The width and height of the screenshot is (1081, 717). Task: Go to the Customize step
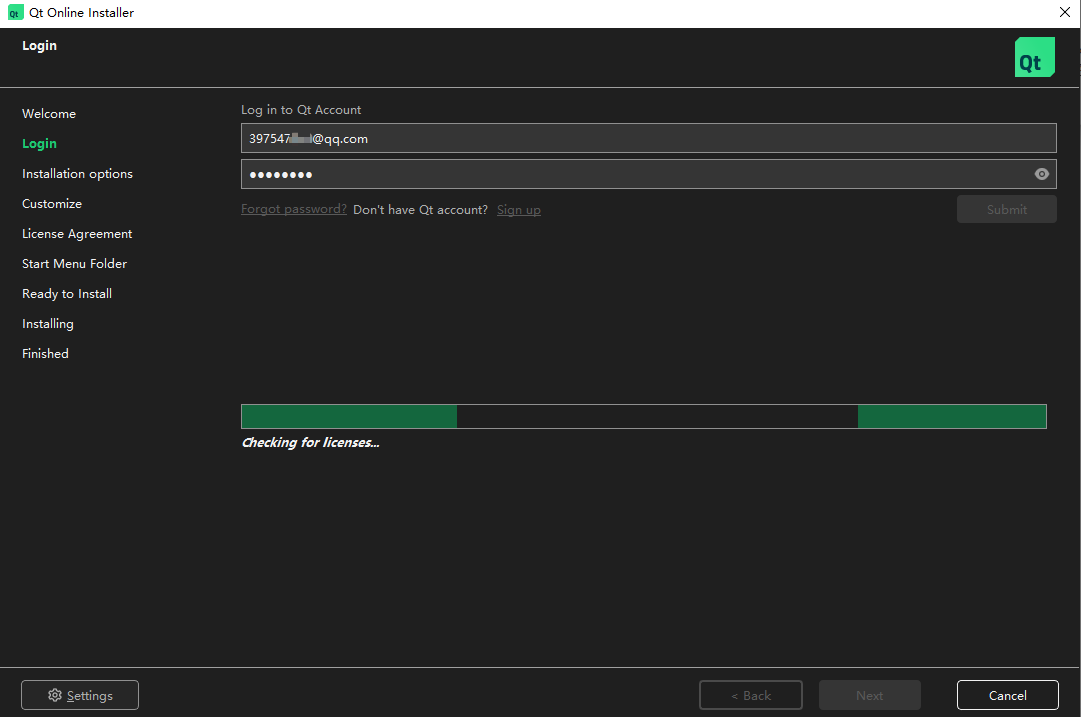point(52,204)
